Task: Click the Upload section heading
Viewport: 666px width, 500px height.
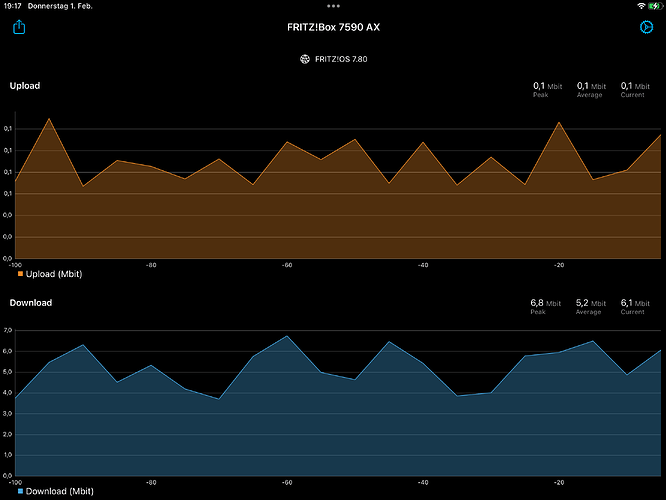Action: coord(25,86)
